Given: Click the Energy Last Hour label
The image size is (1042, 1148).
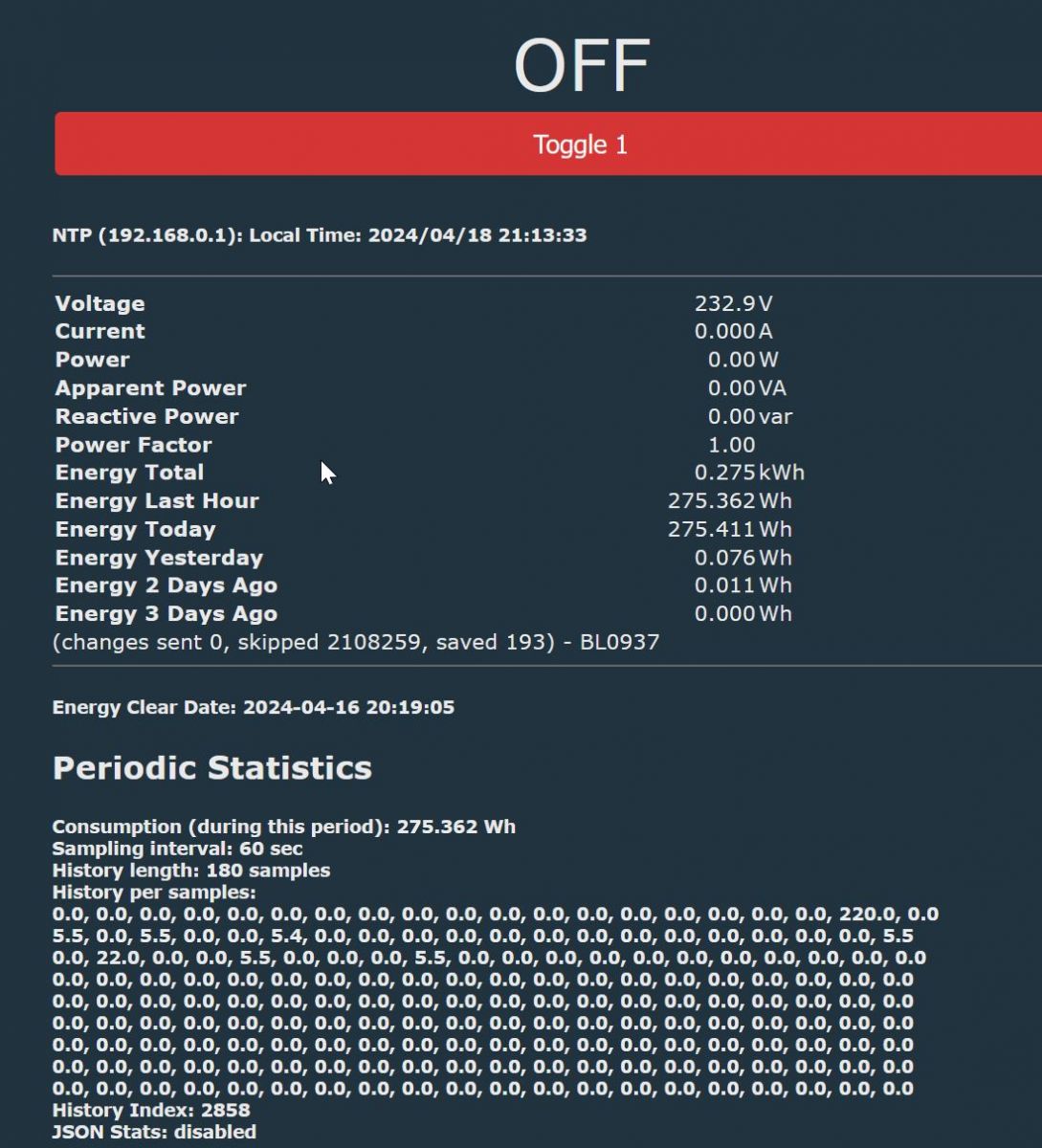Looking at the screenshot, I should 157,500.
